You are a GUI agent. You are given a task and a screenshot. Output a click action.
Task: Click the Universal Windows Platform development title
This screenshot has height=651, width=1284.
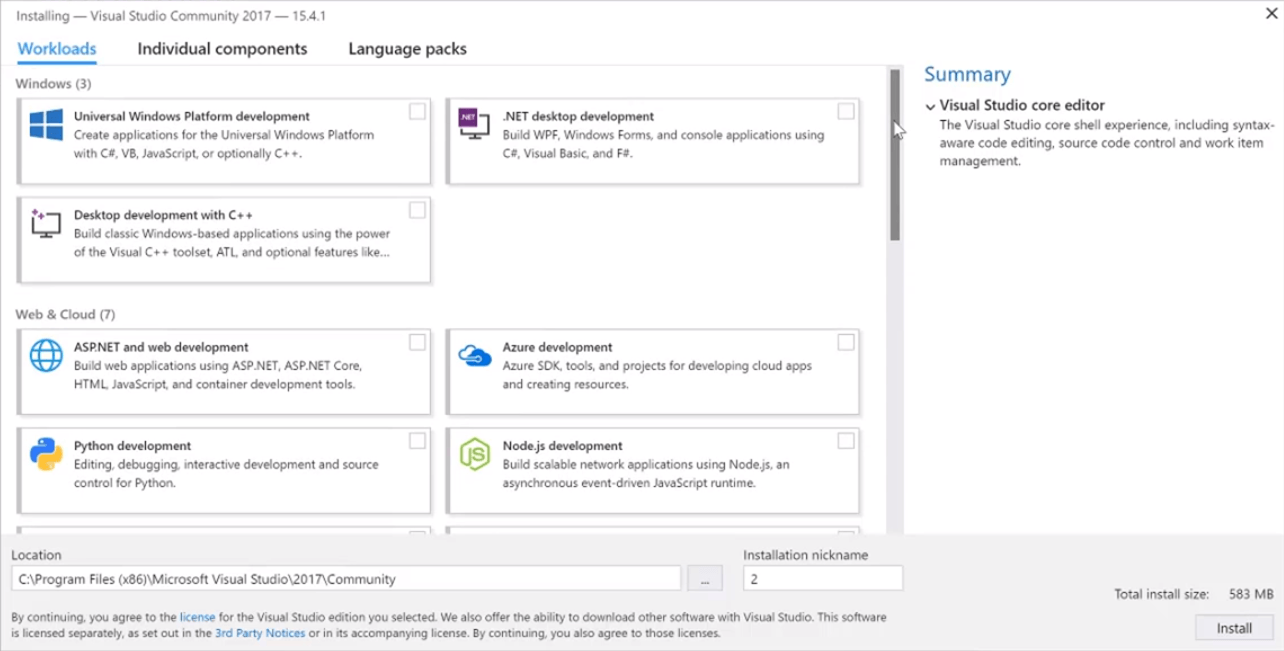click(192, 116)
